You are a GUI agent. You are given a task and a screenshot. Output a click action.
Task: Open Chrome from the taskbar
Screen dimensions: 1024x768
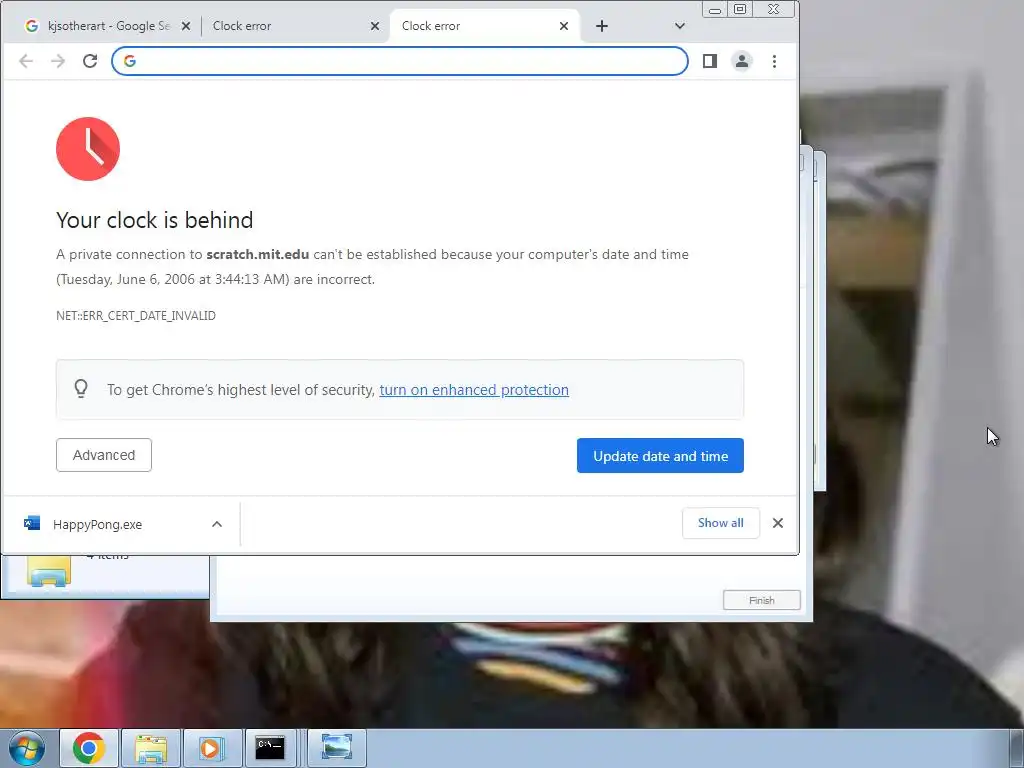(89, 748)
